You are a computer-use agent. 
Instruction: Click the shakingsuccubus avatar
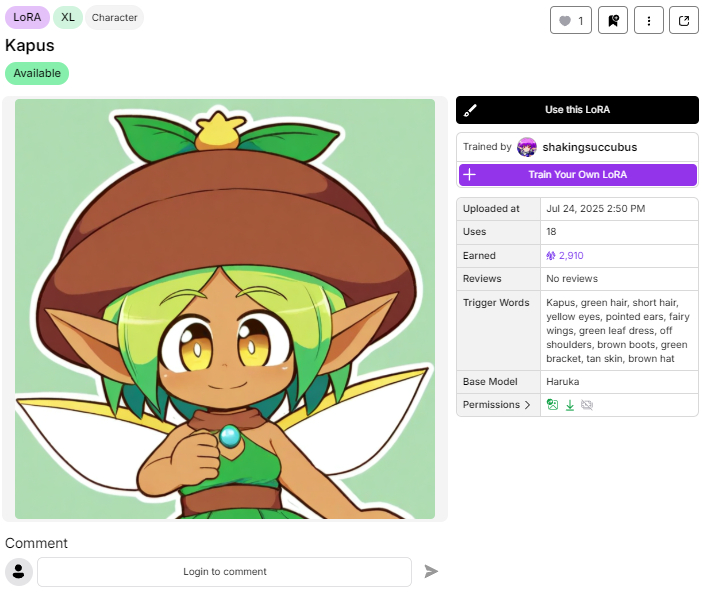[x=527, y=147]
